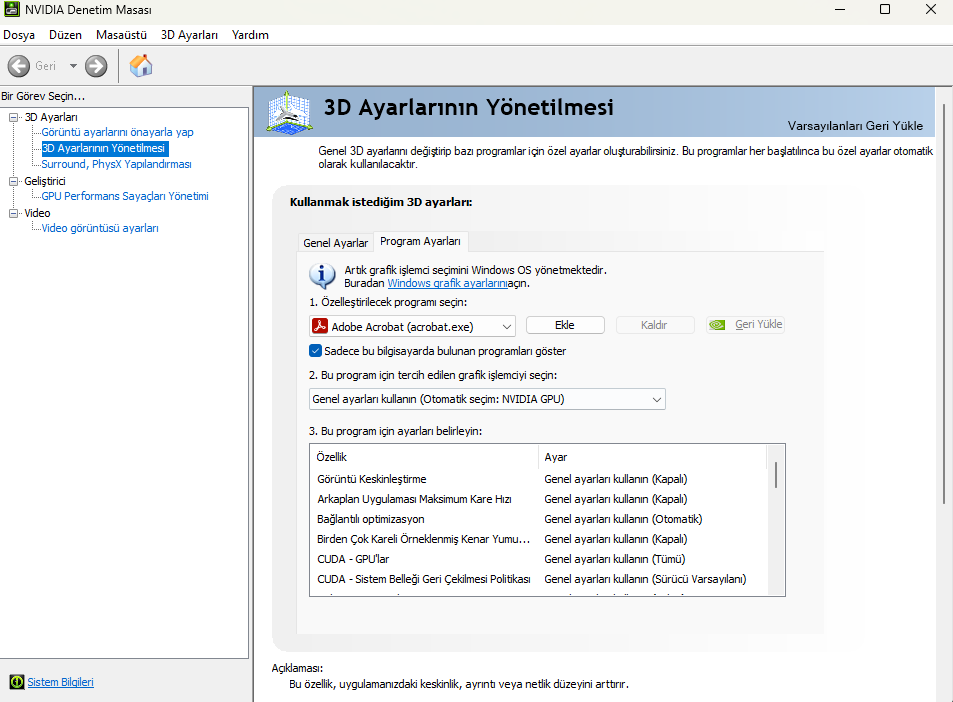Select 'Video görüntüsü ayarları' tree item
This screenshot has width=953, height=702.
click(100, 228)
